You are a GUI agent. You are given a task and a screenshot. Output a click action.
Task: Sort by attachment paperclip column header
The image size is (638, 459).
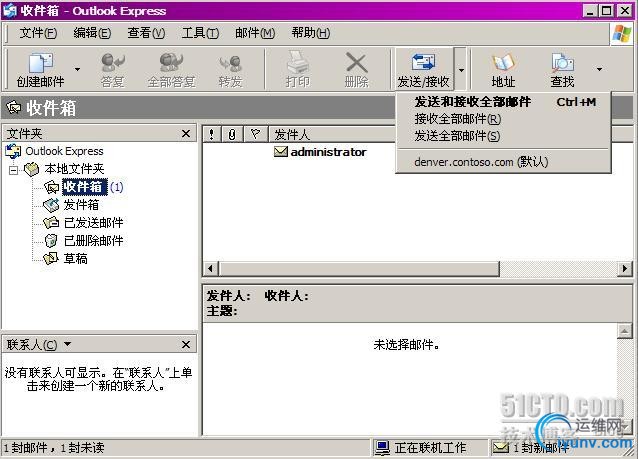[x=232, y=134]
